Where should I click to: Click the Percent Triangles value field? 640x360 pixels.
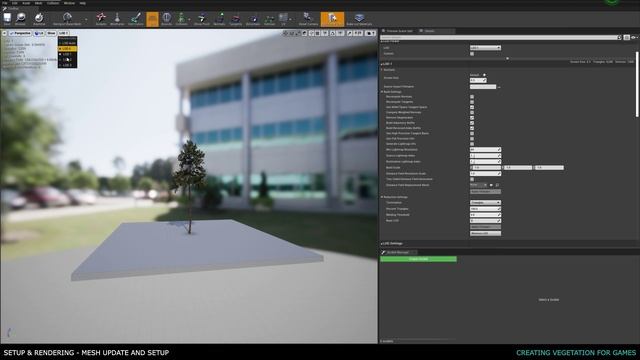[485, 209]
